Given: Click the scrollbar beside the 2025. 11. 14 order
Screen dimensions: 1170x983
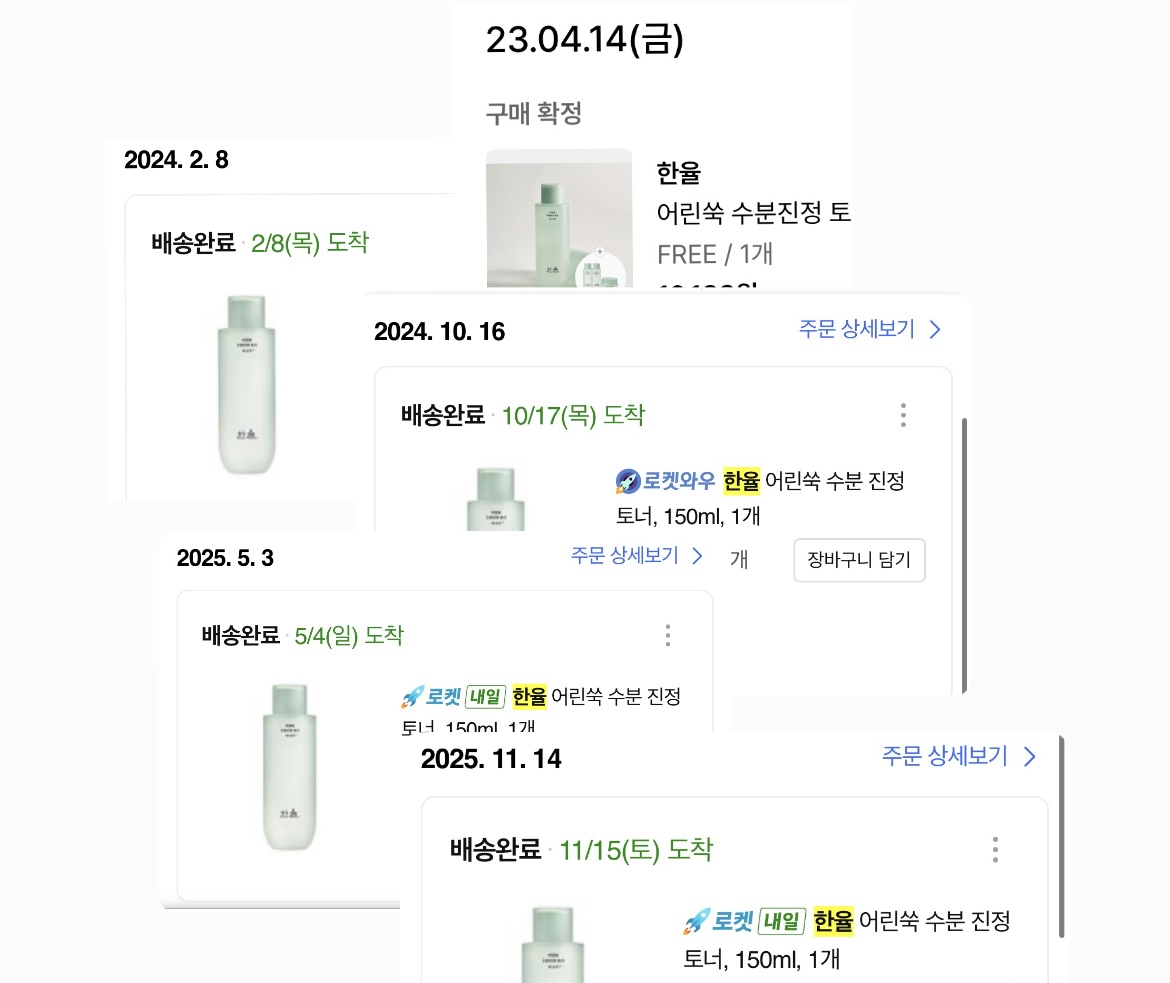Looking at the screenshot, I should click(x=1061, y=840).
